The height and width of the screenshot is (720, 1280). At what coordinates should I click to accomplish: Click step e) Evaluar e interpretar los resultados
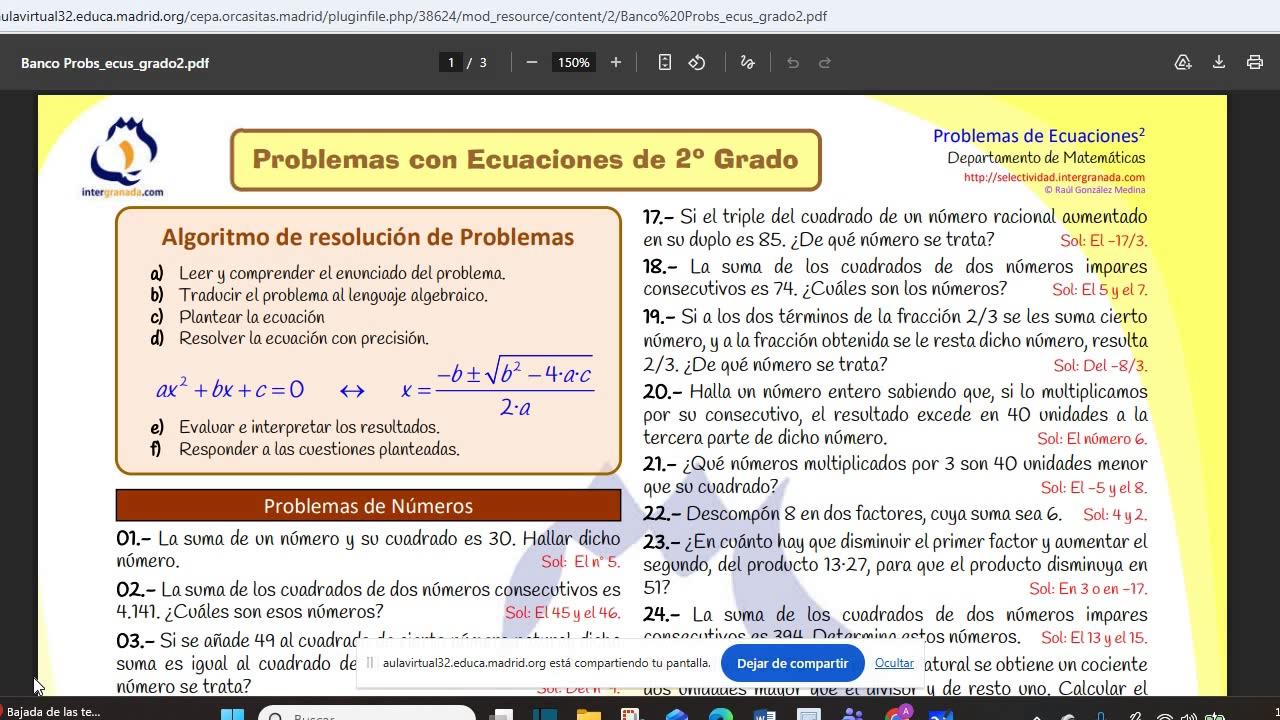(295, 427)
